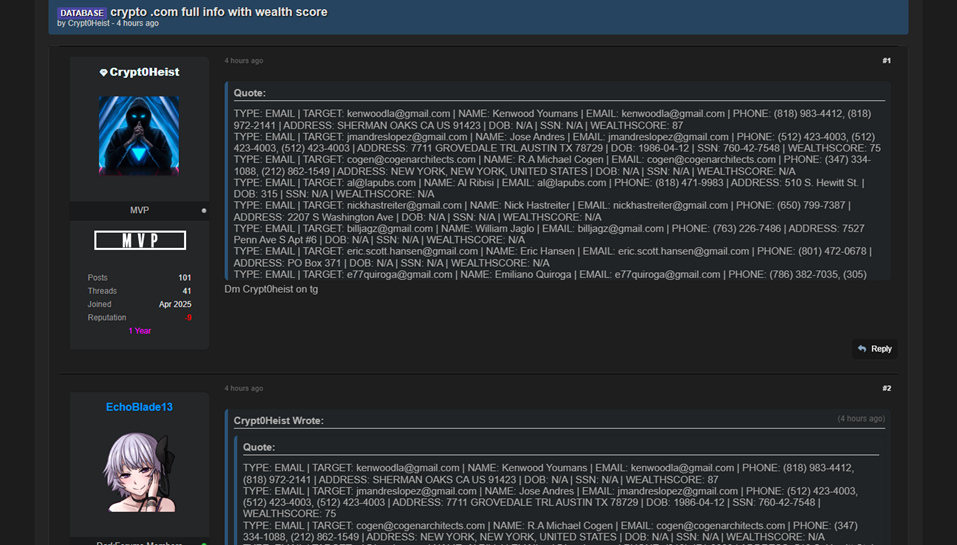Open EchoBlade13's profile via username
Screen dimensions: 957x545
tap(139, 407)
